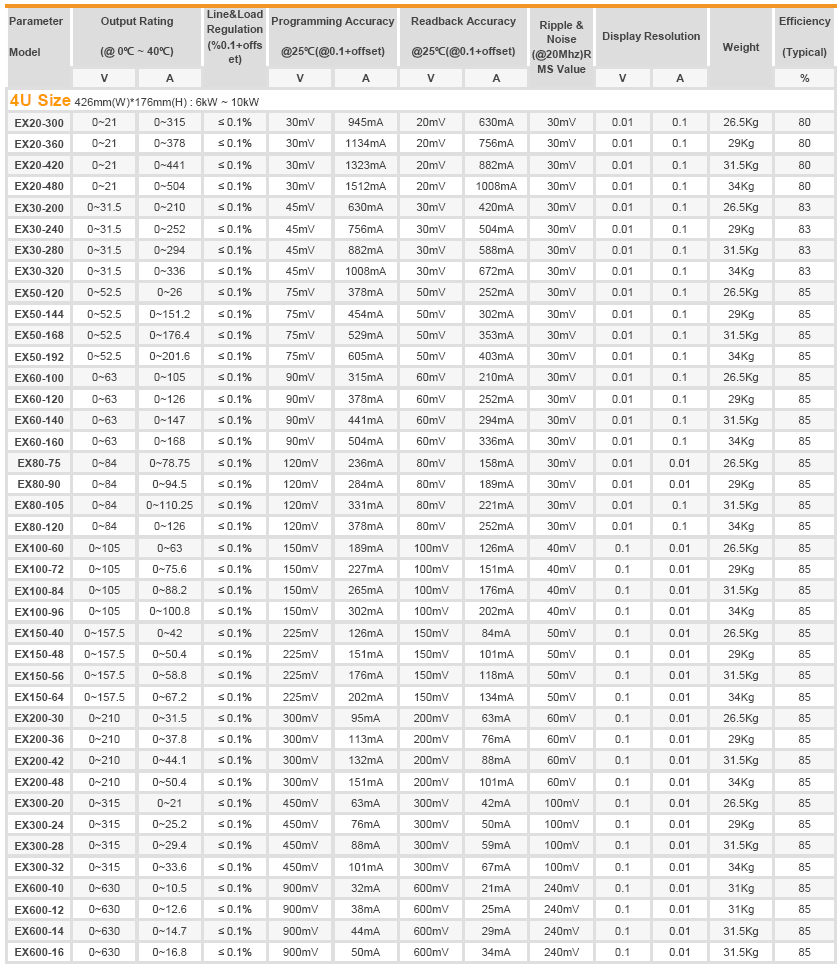Click 0~94.5 in the EX80-90 row
840x968 pixels.
click(x=170, y=485)
